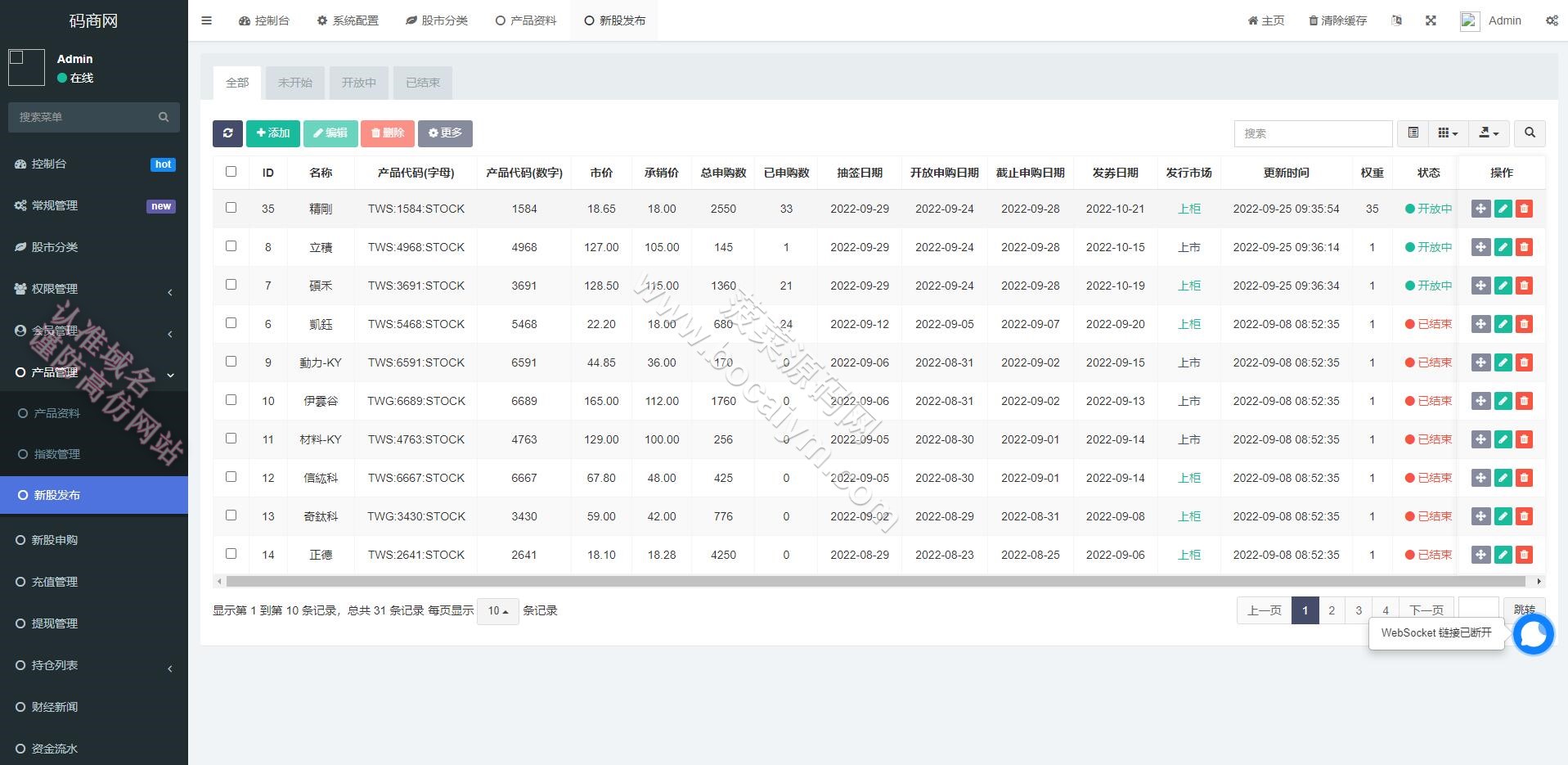Focus the table 搜索 search input field
This screenshot has width=1568, height=765.
[x=1313, y=133]
